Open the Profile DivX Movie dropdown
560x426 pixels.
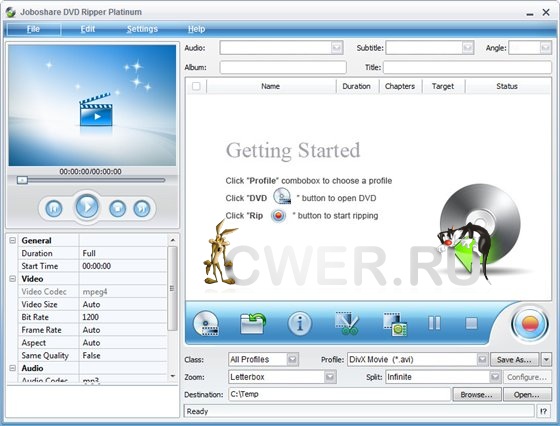pyautogui.click(x=482, y=359)
